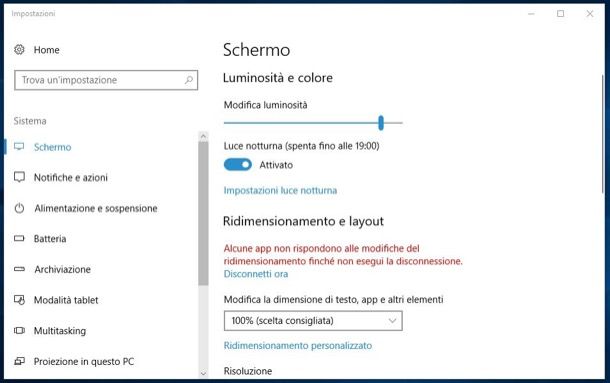Click the brightness slider handle
The height and width of the screenshot is (383, 610).
click(381, 123)
